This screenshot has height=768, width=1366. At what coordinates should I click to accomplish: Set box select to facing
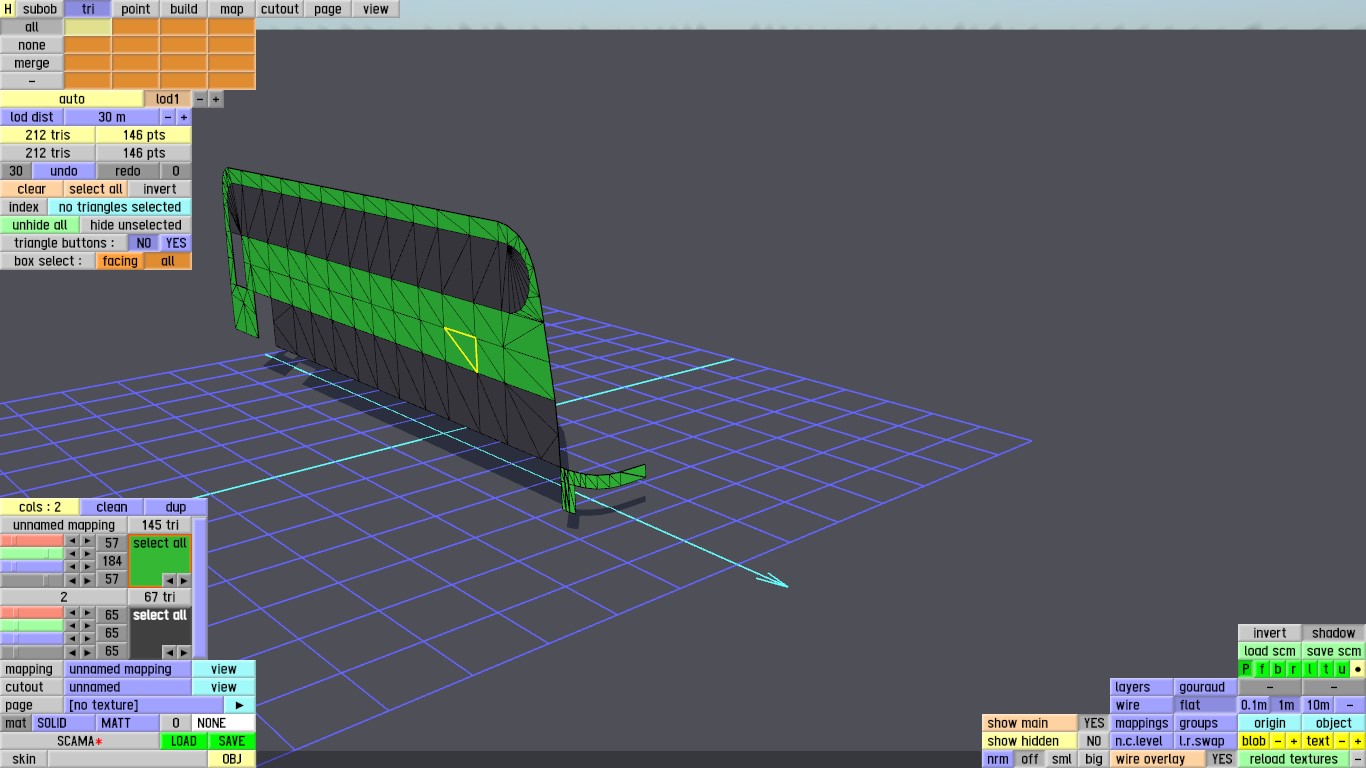(x=120, y=261)
